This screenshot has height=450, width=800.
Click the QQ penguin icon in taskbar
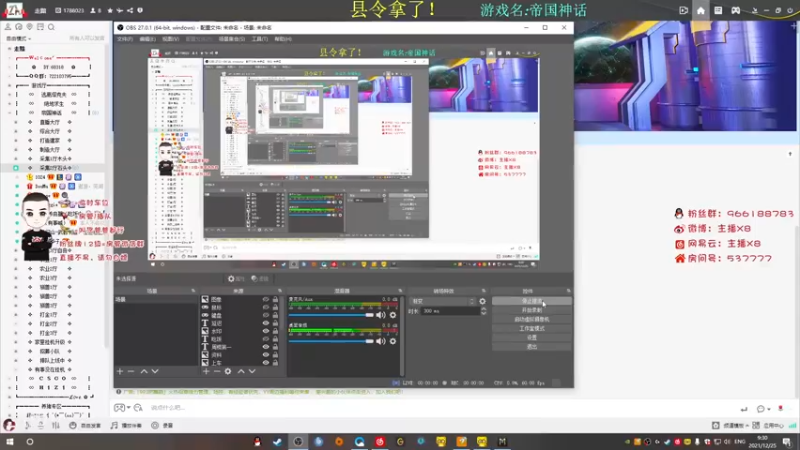(257, 441)
